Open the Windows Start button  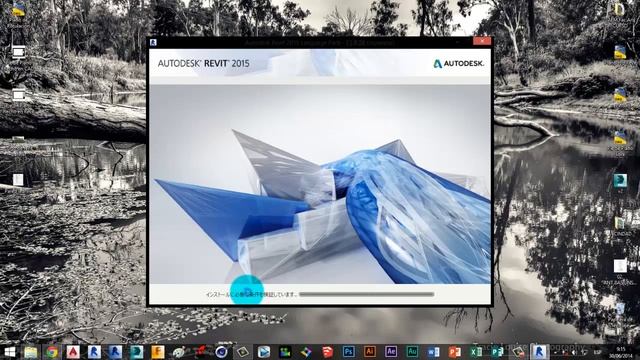click(x=10, y=351)
